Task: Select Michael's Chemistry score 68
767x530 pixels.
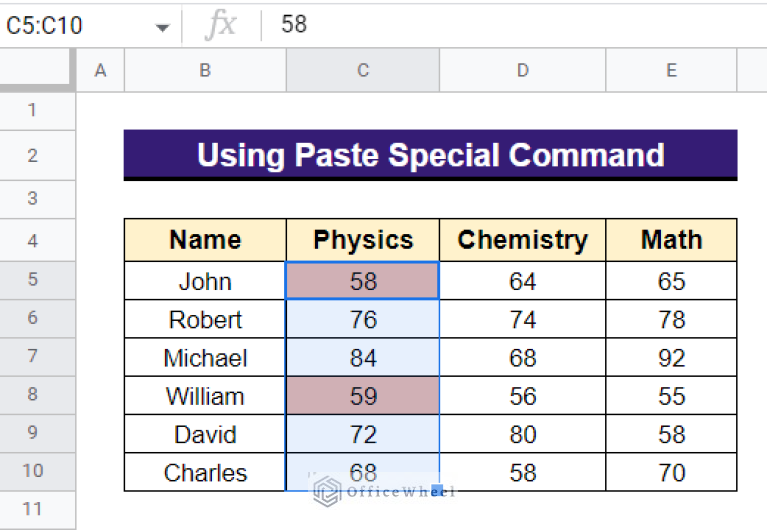Action: (x=522, y=357)
